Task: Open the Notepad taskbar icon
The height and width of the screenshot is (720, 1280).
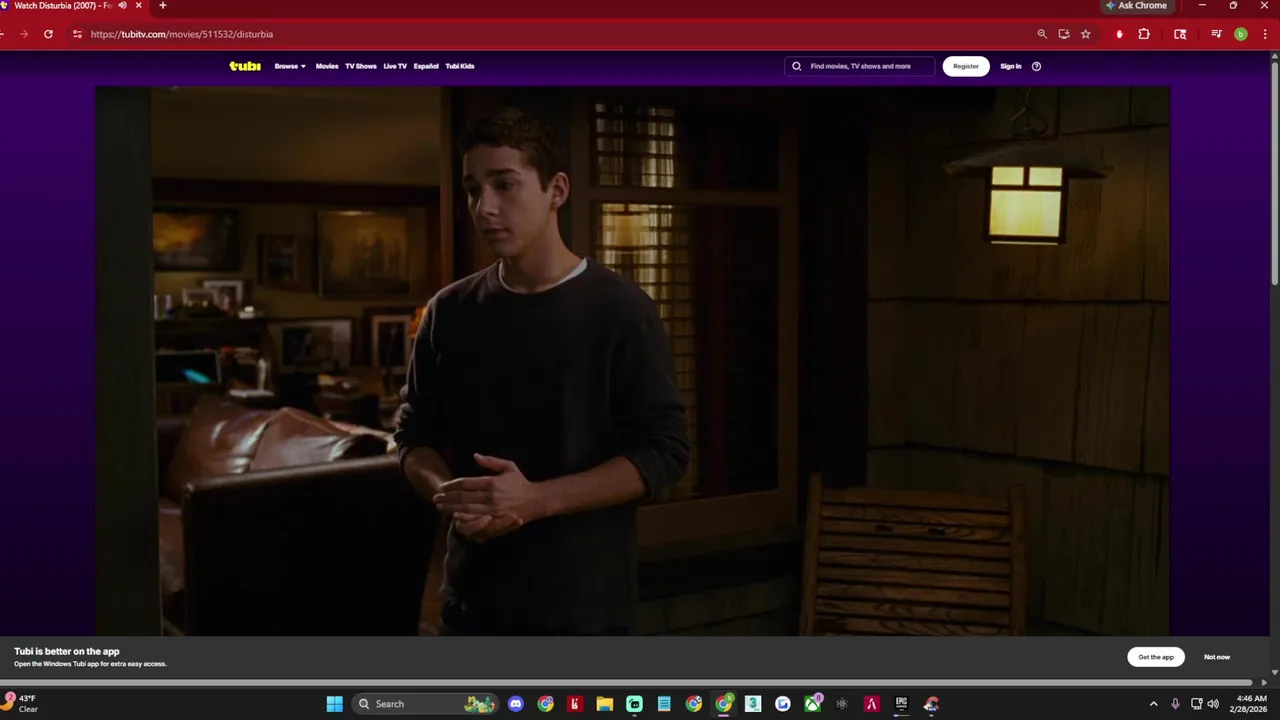Action: click(x=664, y=704)
